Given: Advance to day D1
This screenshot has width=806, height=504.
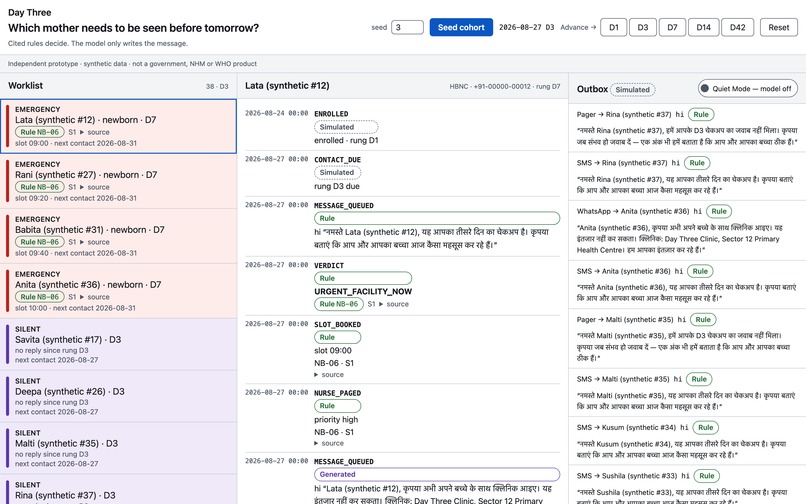Looking at the screenshot, I should [614, 27].
